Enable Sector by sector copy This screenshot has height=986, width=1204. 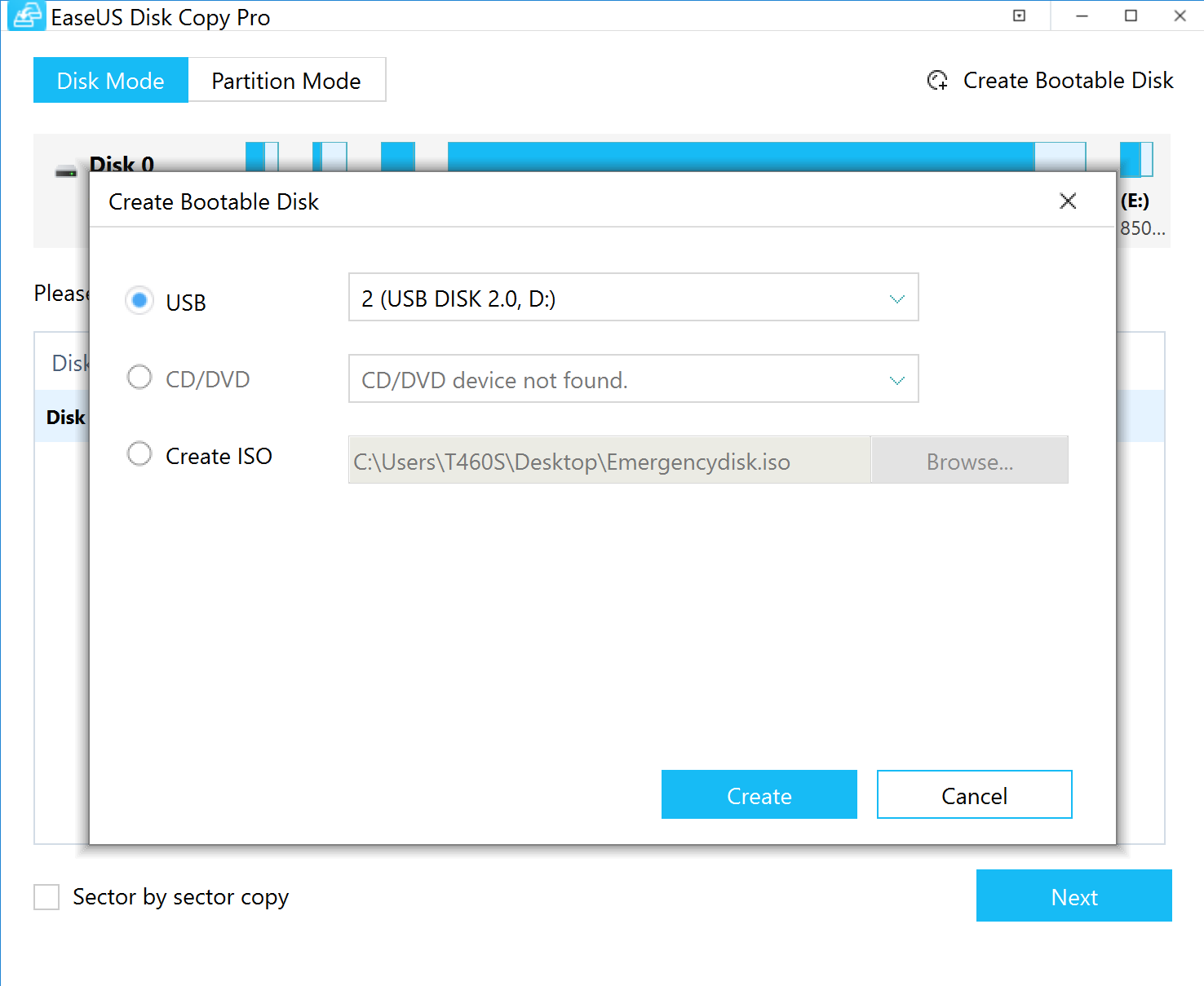pyautogui.click(x=46, y=896)
